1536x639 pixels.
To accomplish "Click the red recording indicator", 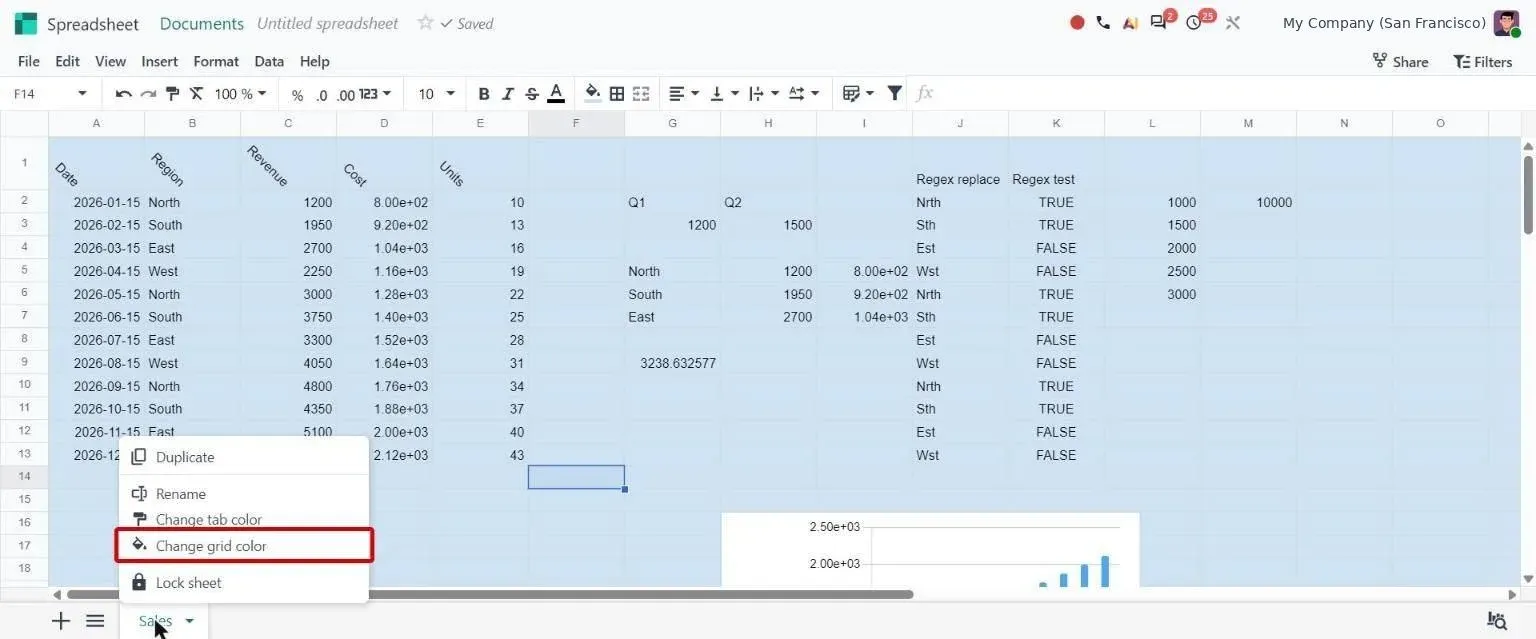I will point(1077,22).
